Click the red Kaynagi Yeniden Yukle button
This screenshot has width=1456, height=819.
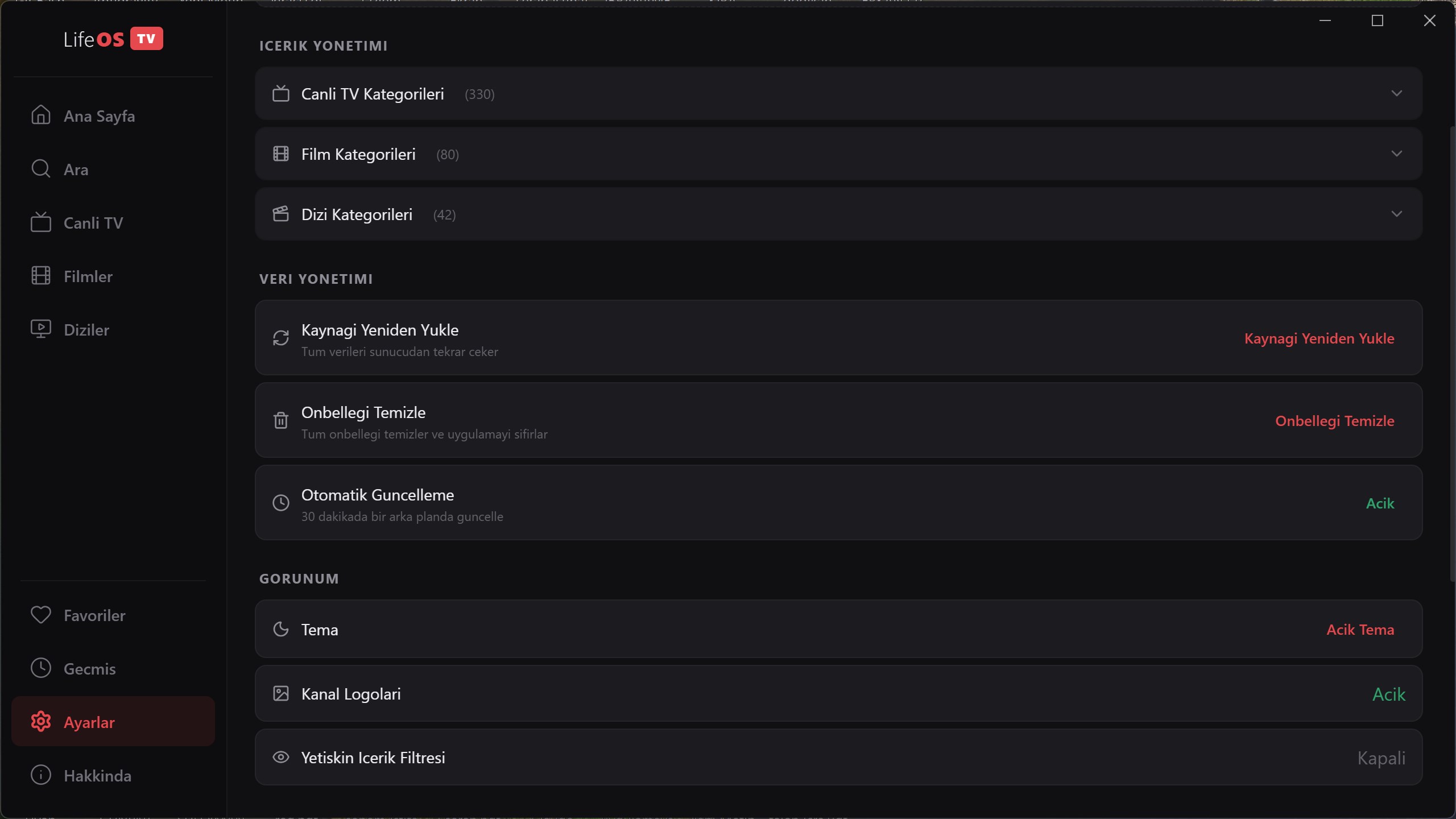tap(1319, 338)
